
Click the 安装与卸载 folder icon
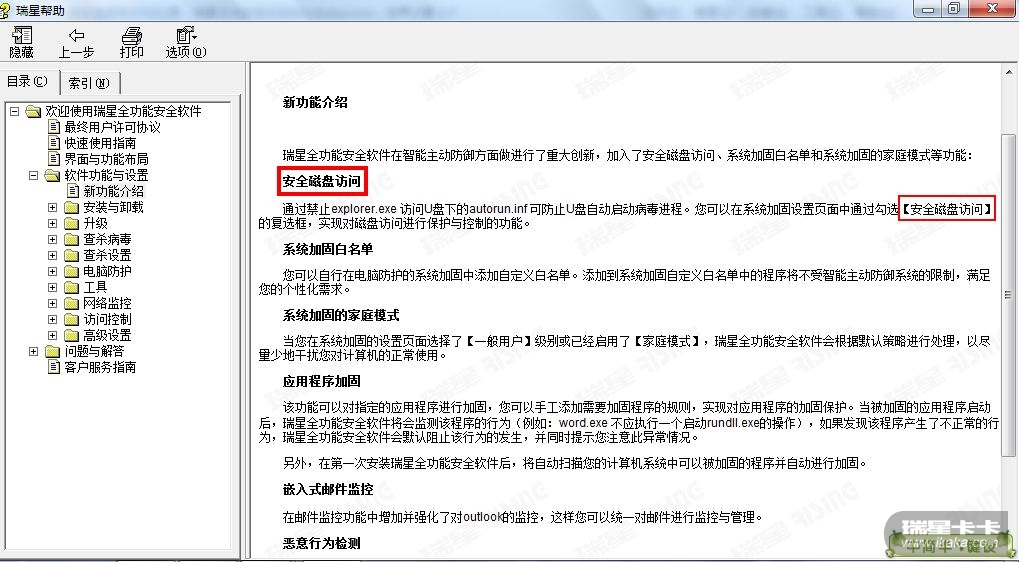pyautogui.click(x=71, y=207)
